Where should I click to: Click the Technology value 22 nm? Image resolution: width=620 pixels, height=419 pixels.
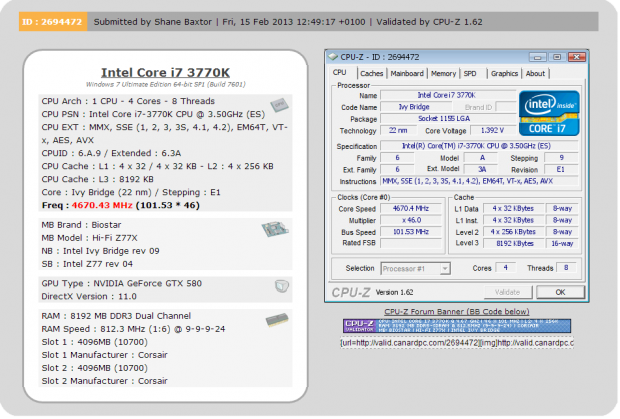click(x=398, y=130)
